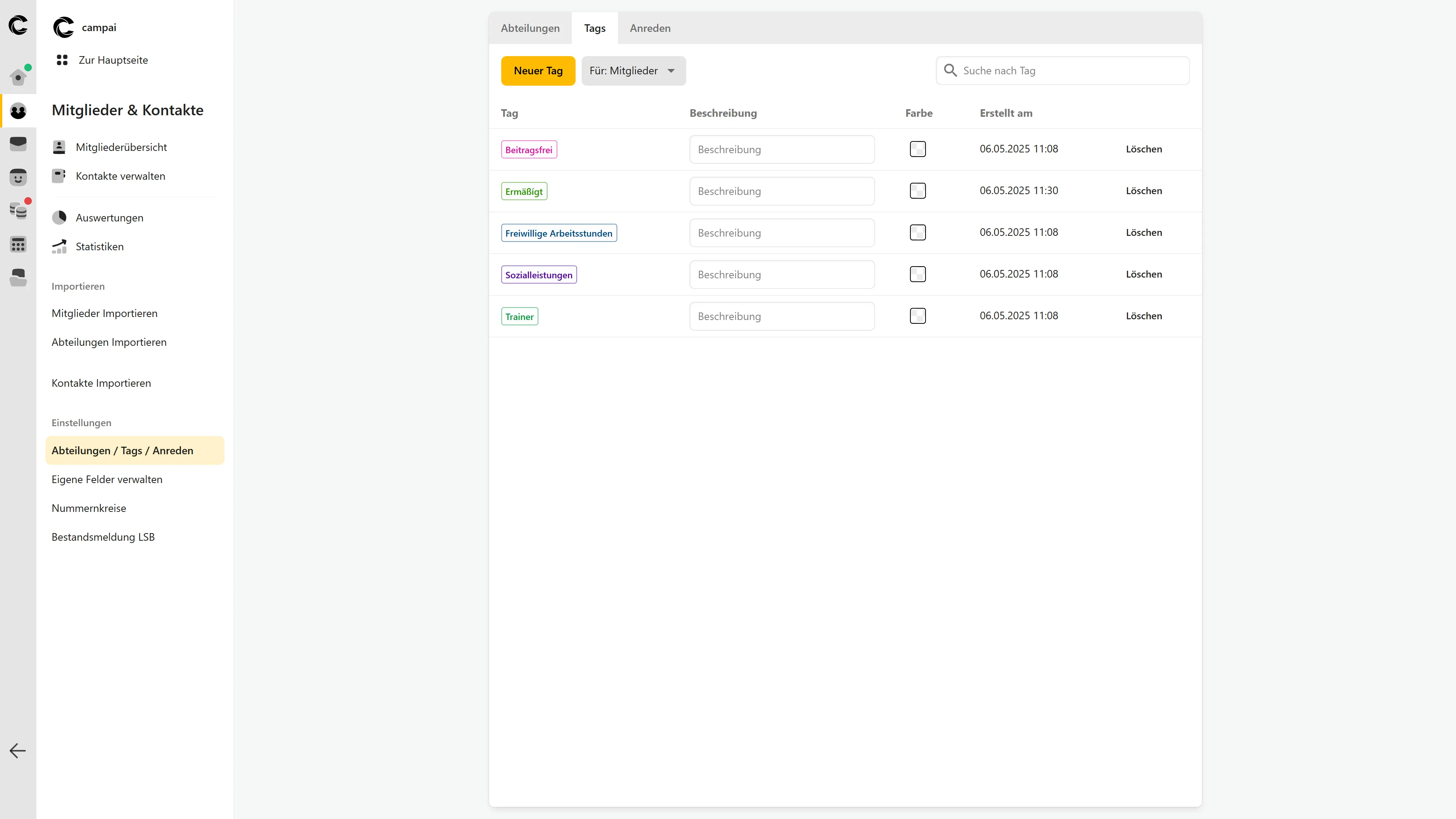The width and height of the screenshot is (1456, 819).
Task: Click the Mitgliederübersicht person icon
Action: point(59,147)
